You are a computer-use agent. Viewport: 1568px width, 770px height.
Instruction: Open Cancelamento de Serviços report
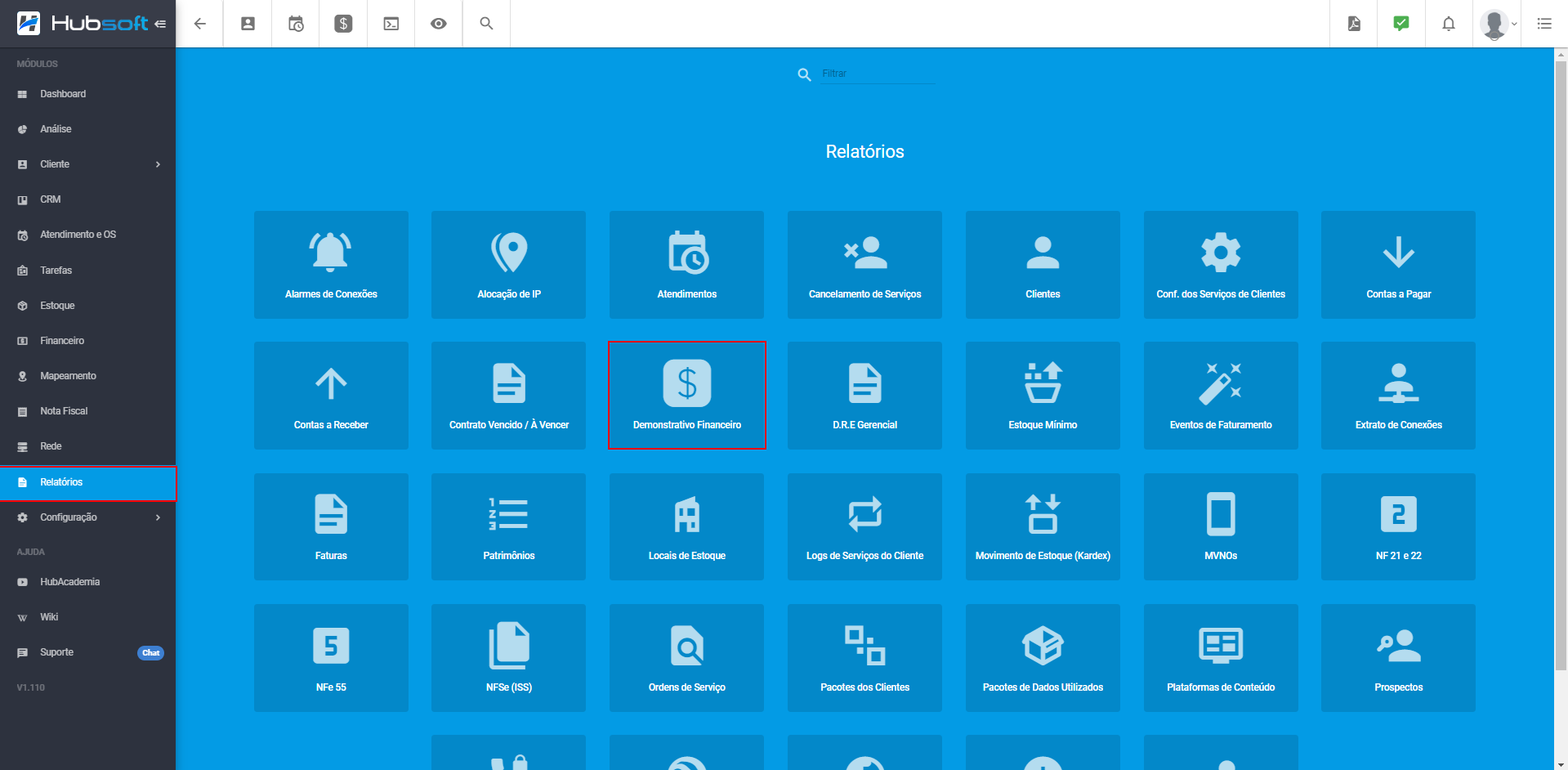pos(864,265)
